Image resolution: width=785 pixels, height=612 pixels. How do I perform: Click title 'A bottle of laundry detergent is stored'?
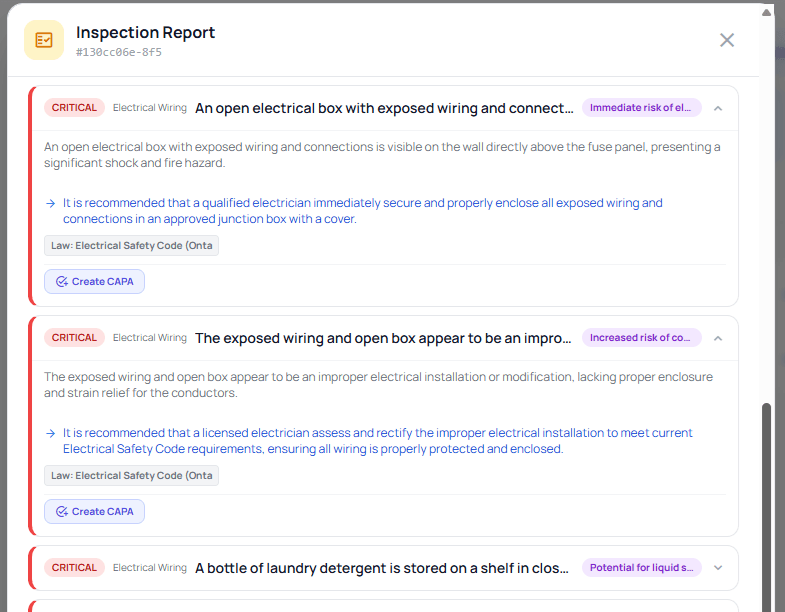381,568
